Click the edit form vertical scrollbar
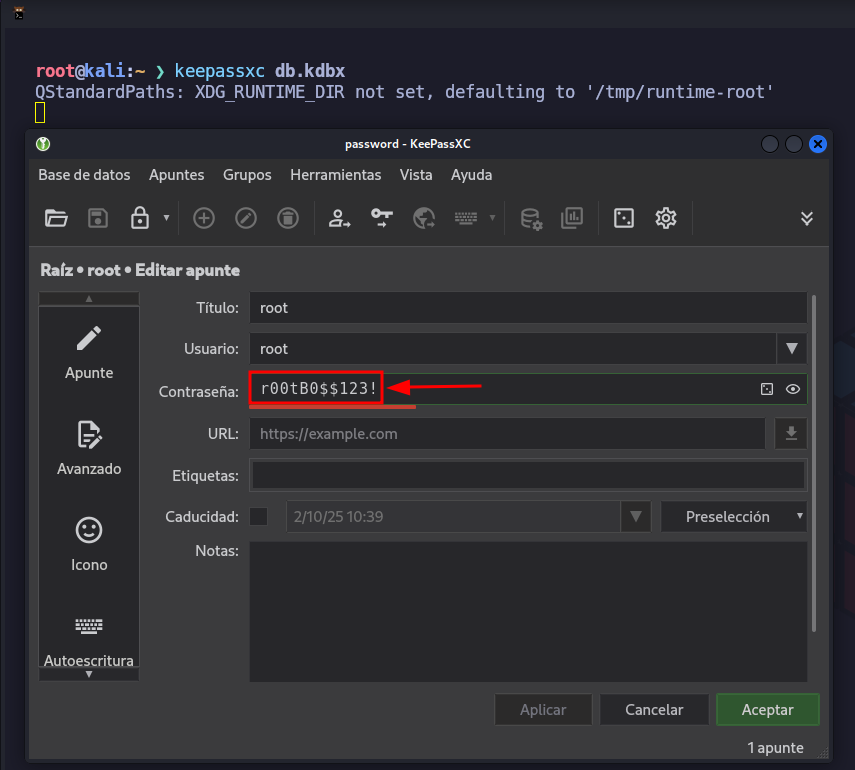Image resolution: width=855 pixels, height=770 pixels. (815, 460)
